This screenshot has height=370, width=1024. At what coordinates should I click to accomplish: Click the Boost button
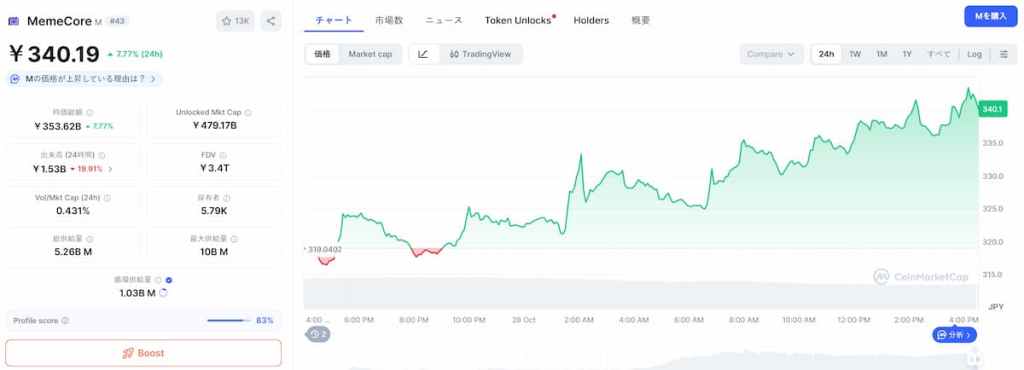point(144,353)
